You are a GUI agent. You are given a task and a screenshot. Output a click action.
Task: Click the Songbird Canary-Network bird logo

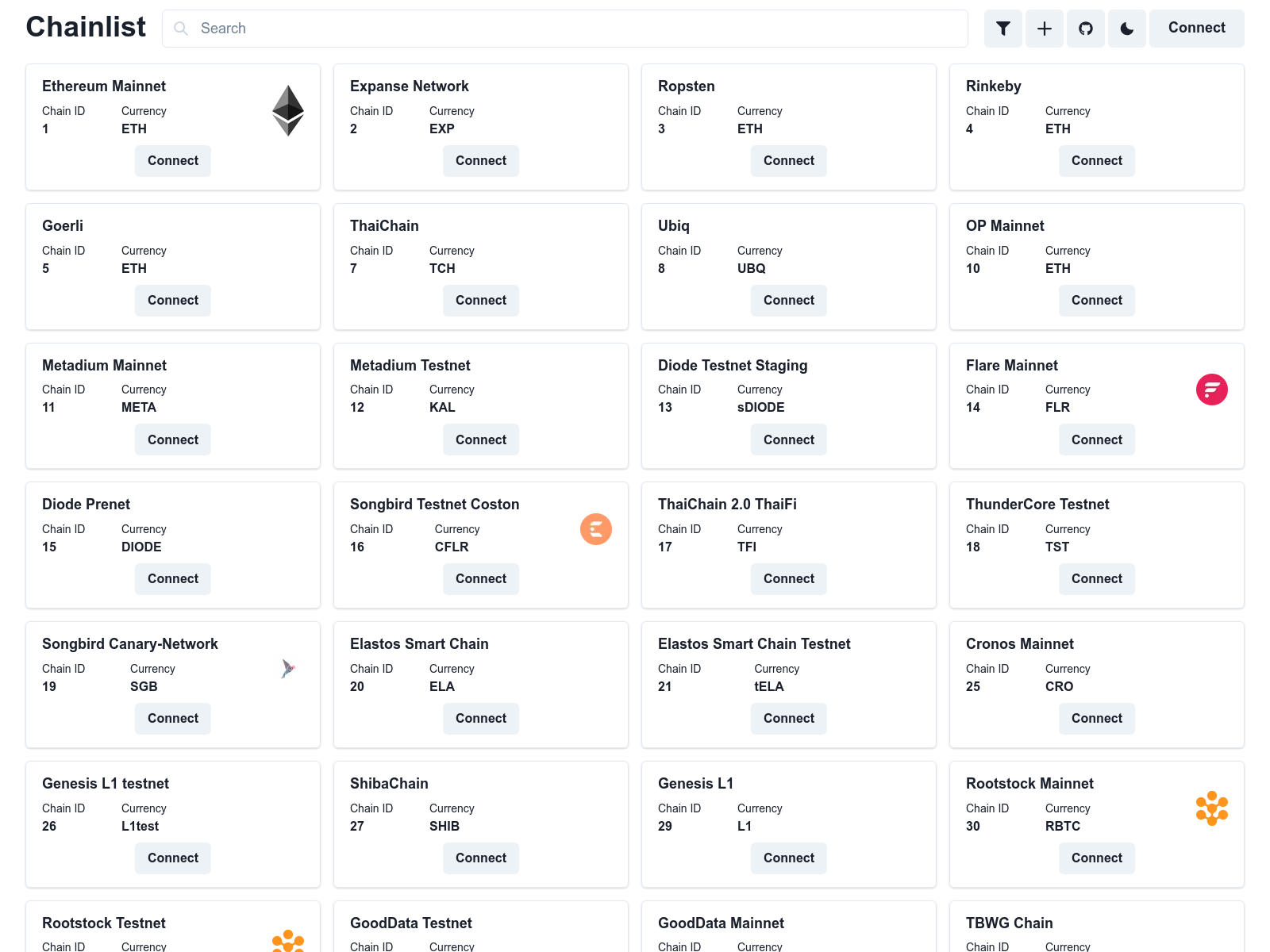[x=288, y=669]
